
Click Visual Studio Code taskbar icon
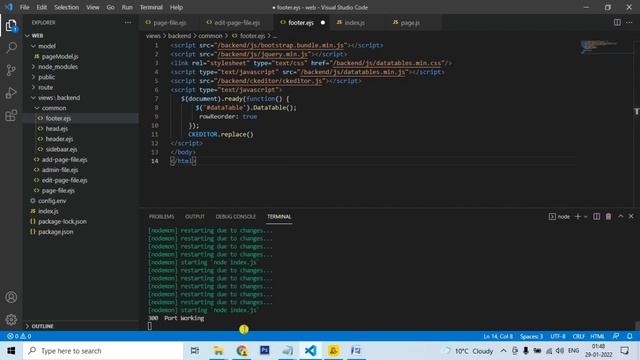(310, 351)
